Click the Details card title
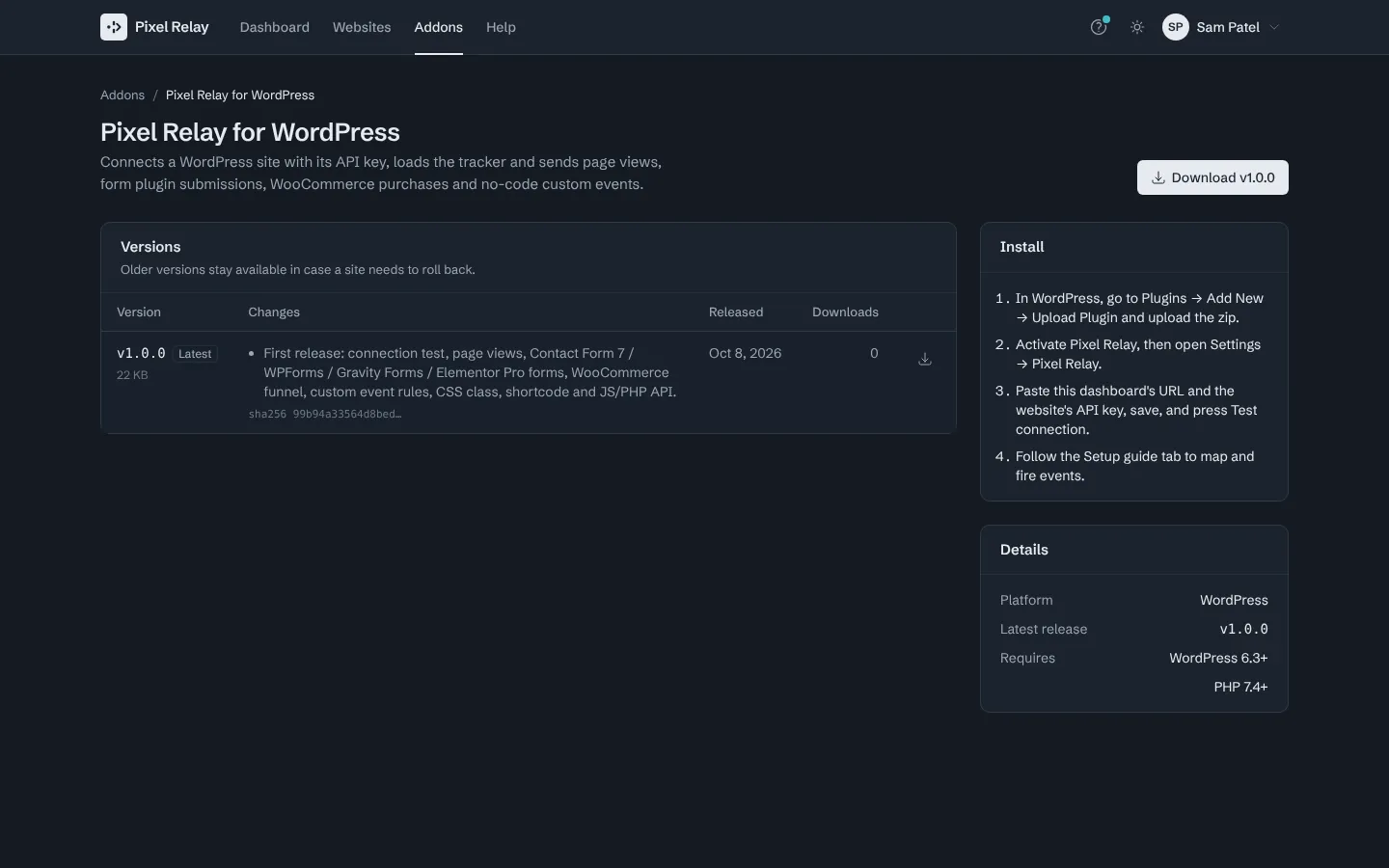The width and height of the screenshot is (1389, 868). (x=1023, y=550)
